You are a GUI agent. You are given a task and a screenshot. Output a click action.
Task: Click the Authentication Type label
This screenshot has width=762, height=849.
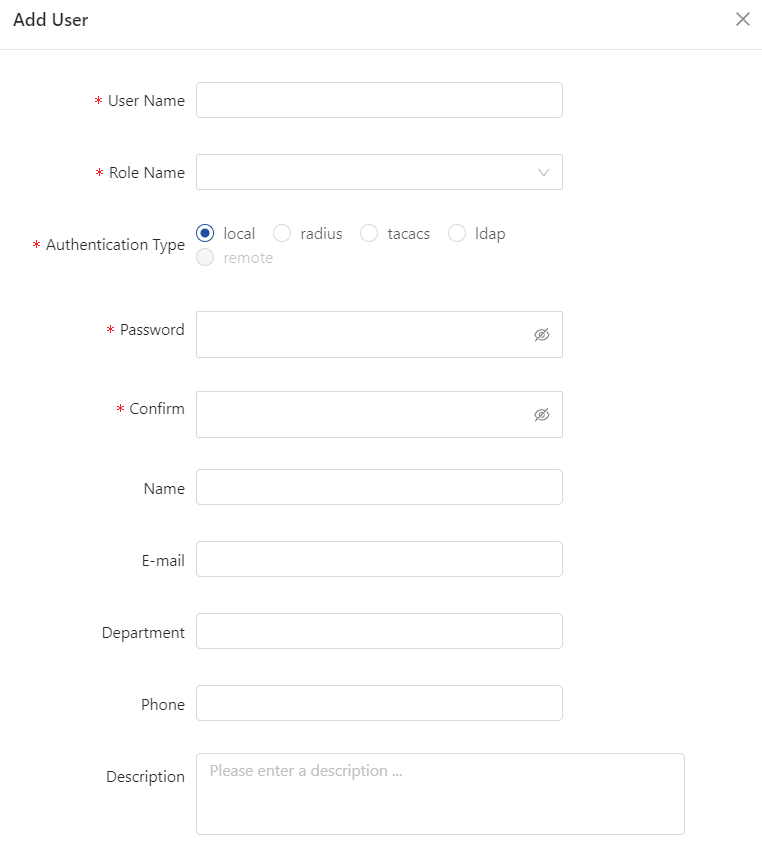(115, 245)
